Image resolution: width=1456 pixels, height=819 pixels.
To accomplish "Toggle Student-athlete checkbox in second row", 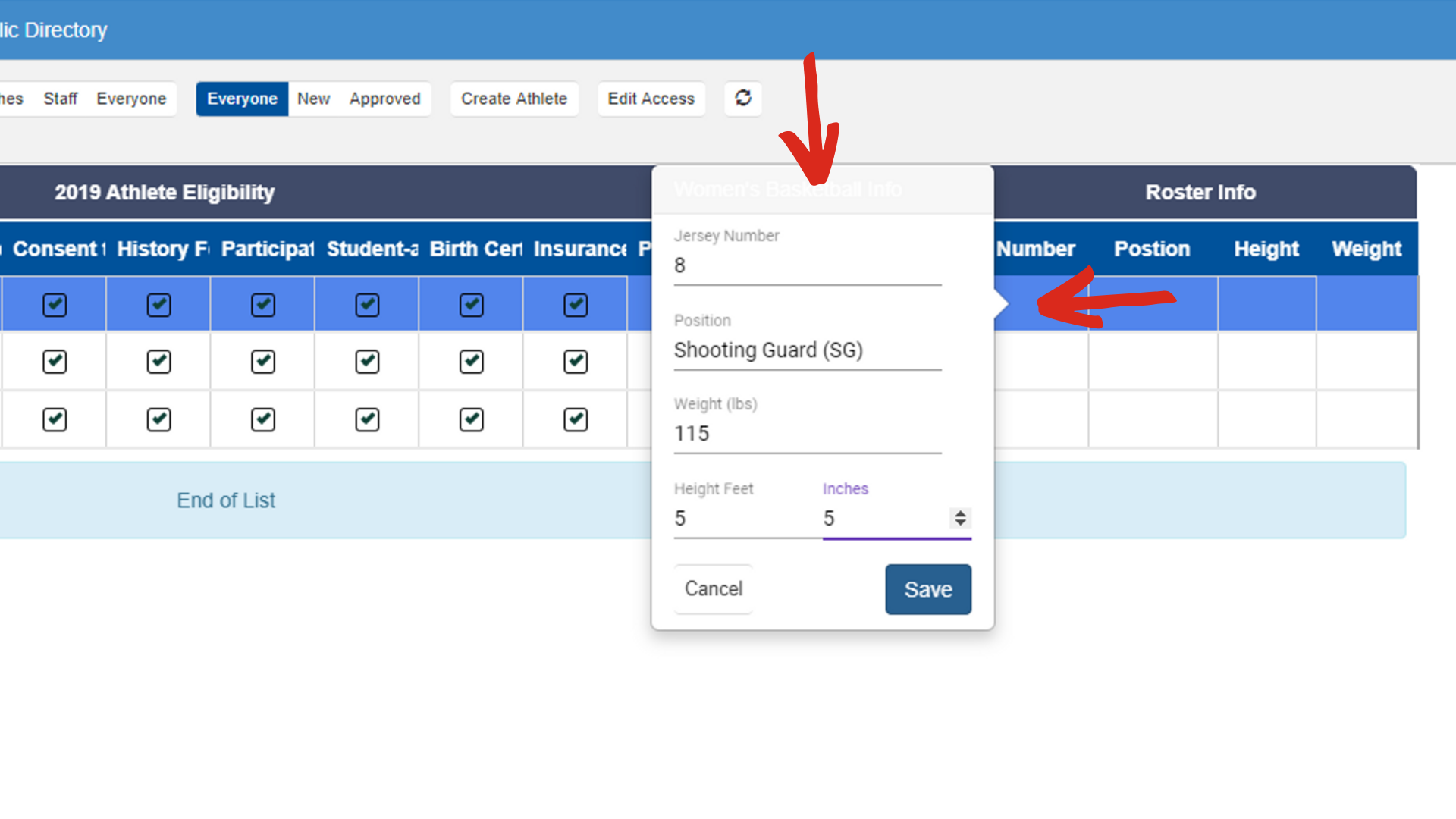I will click(x=367, y=362).
